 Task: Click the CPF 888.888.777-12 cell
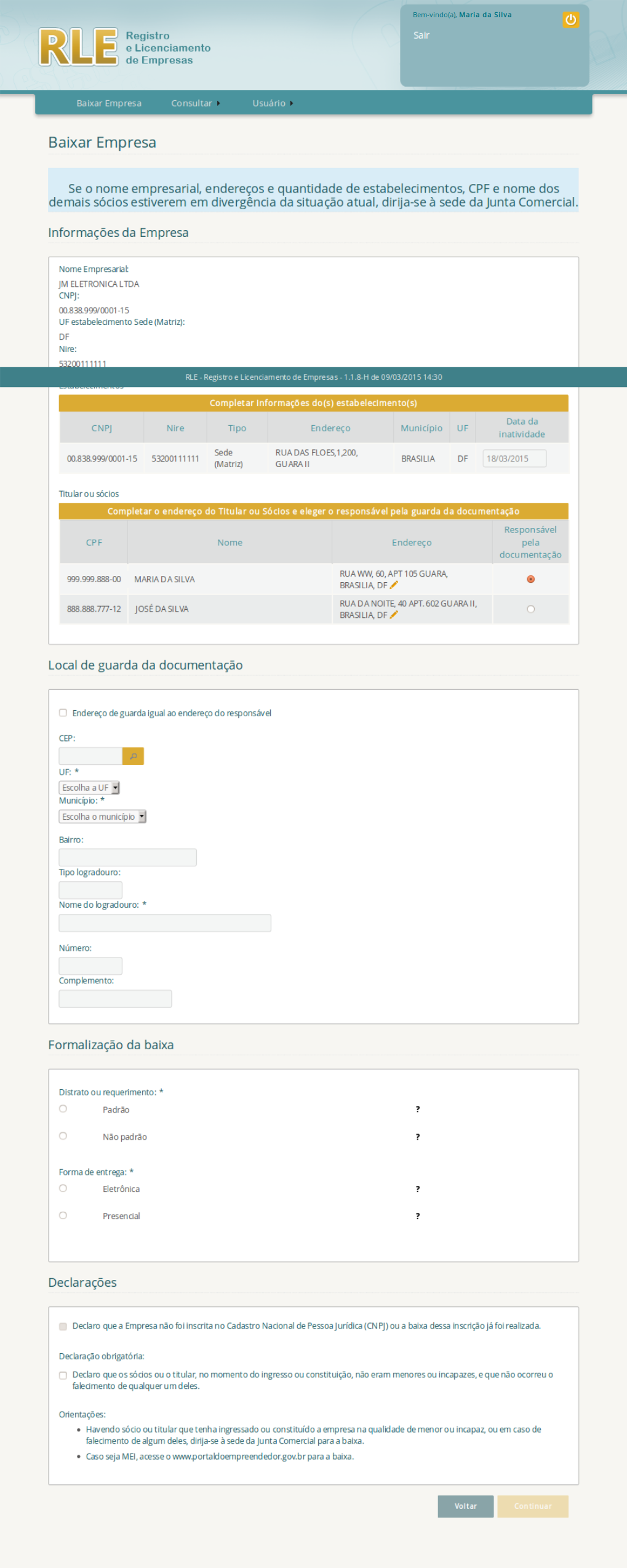coord(94,609)
